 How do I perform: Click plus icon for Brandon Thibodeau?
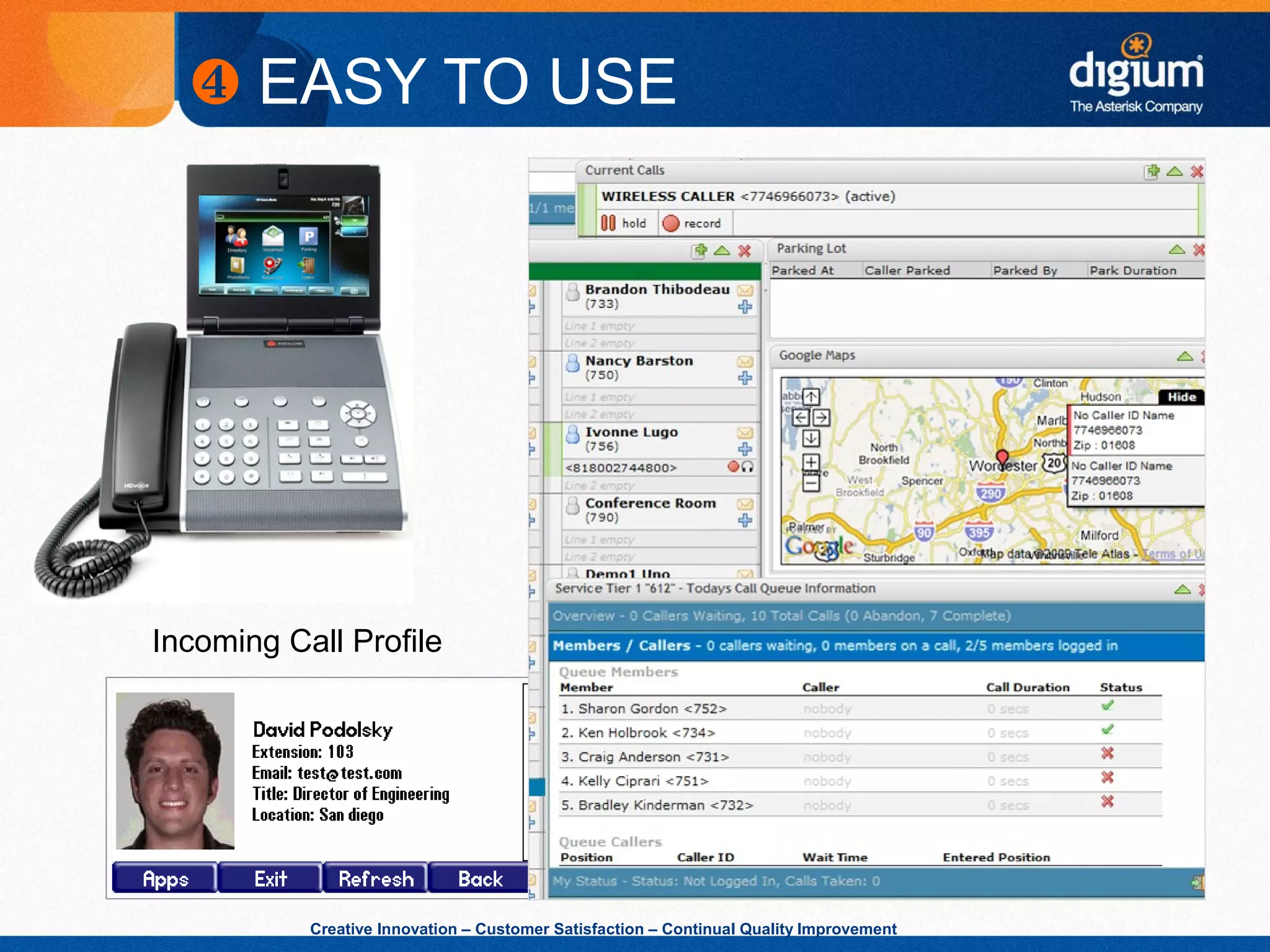pyautogui.click(x=745, y=307)
